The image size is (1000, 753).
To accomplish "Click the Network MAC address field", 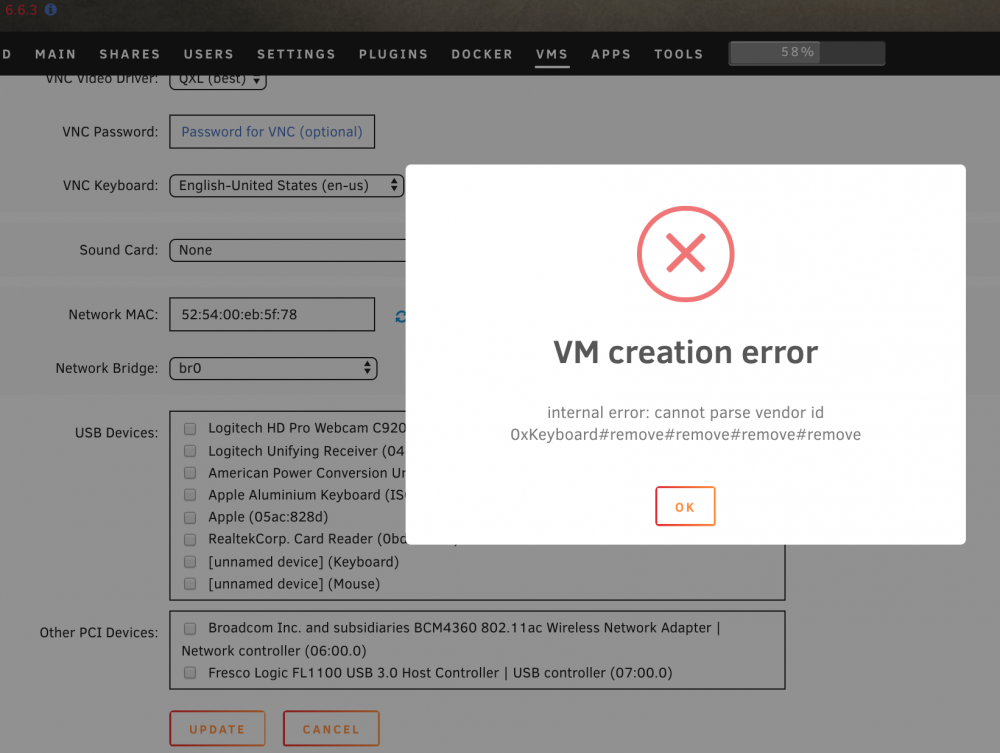I will [272, 314].
